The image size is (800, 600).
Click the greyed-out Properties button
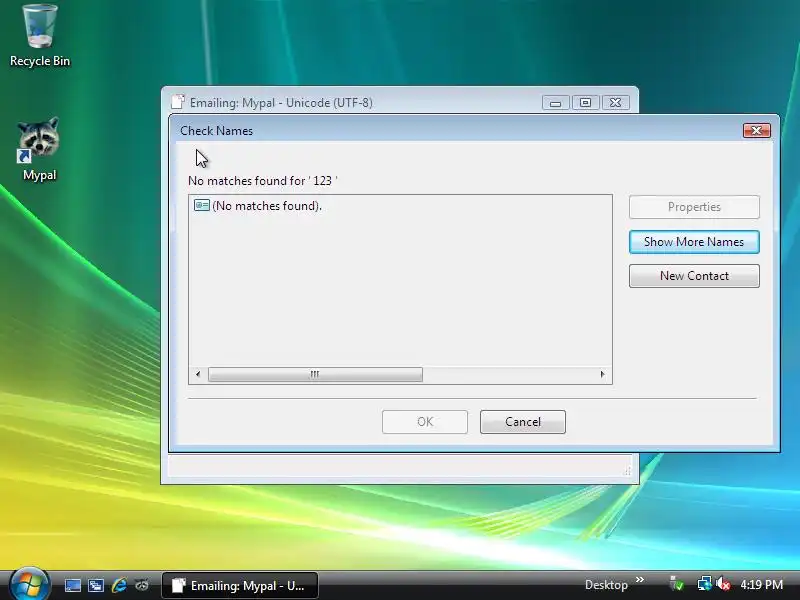coord(694,207)
